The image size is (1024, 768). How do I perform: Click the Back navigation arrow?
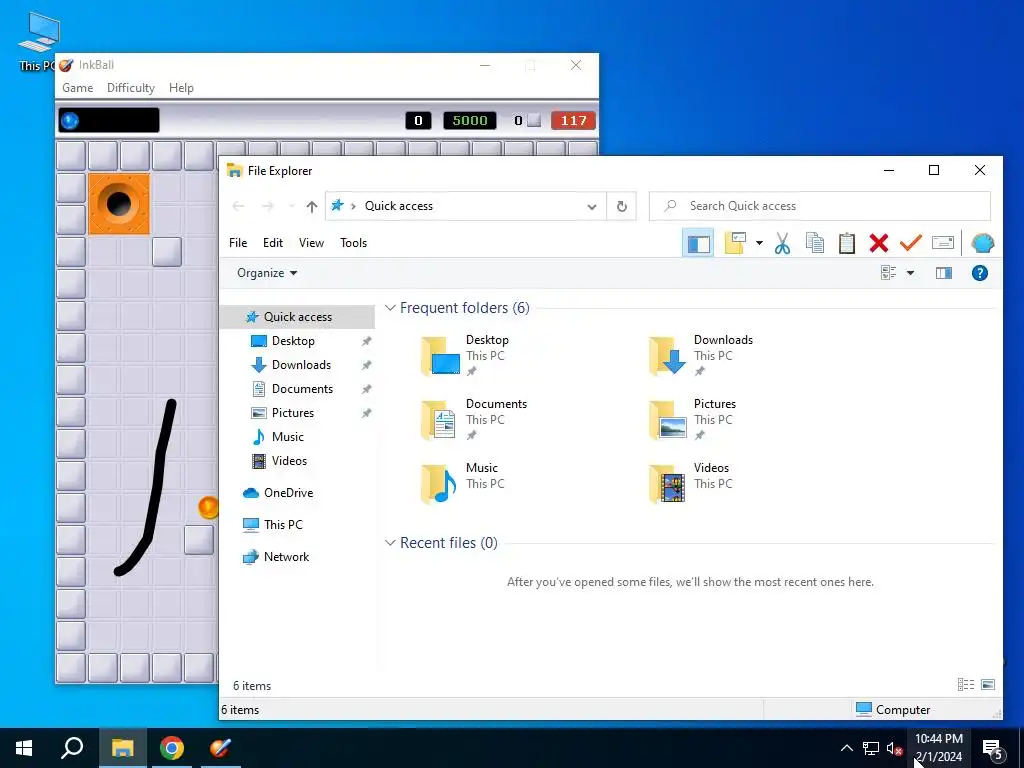(x=238, y=206)
